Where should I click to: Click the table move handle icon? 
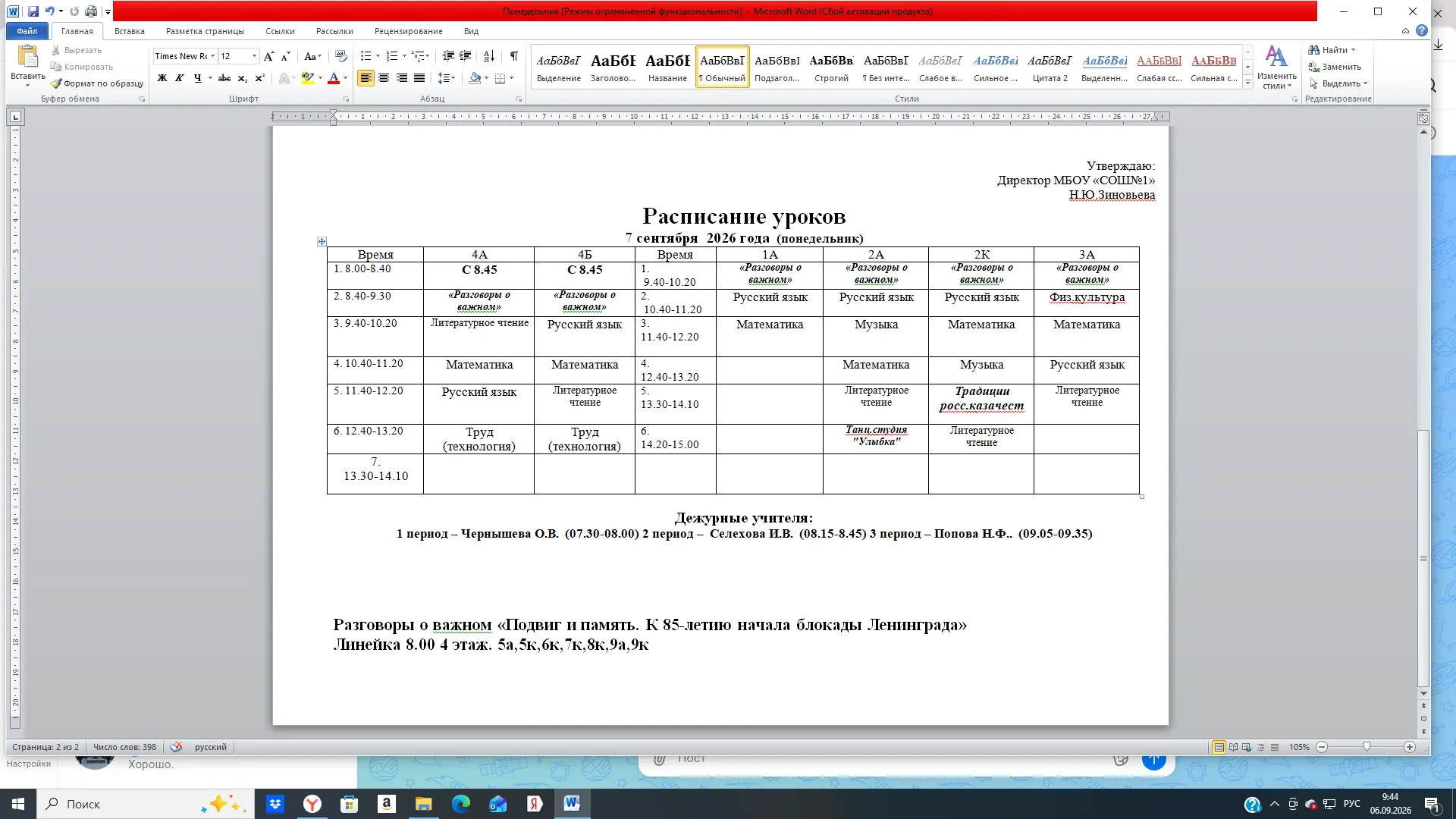pyautogui.click(x=322, y=241)
